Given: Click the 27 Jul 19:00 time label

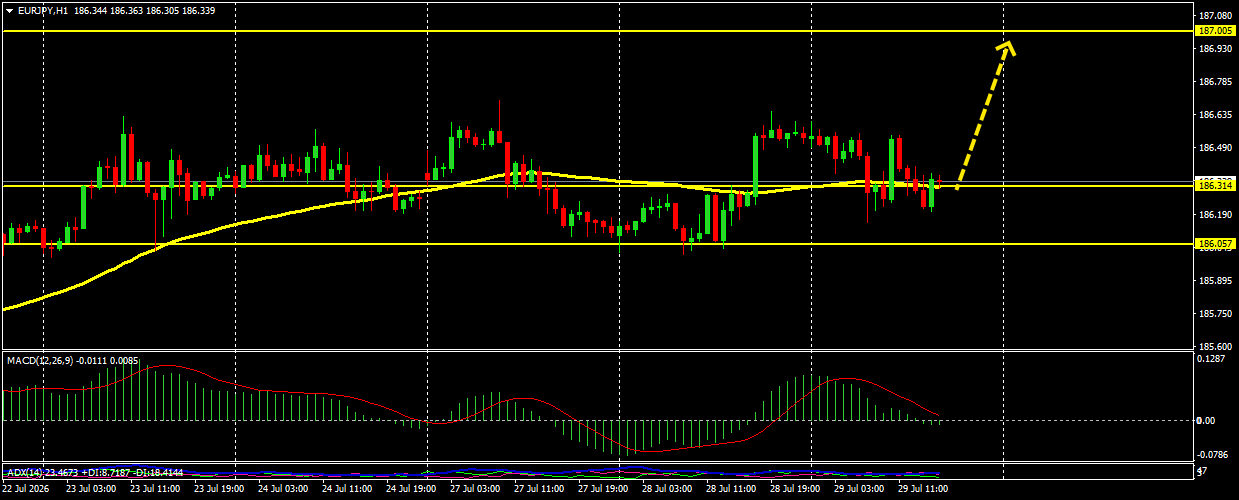Looking at the screenshot, I should point(603,489).
